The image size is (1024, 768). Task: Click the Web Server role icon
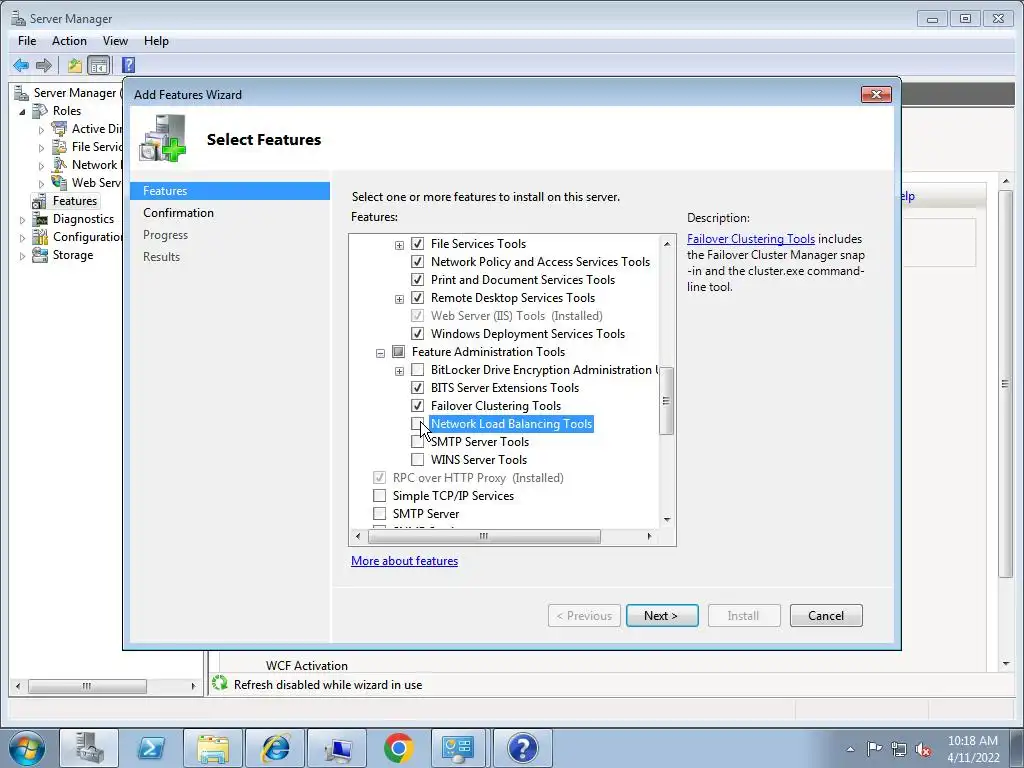point(59,183)
